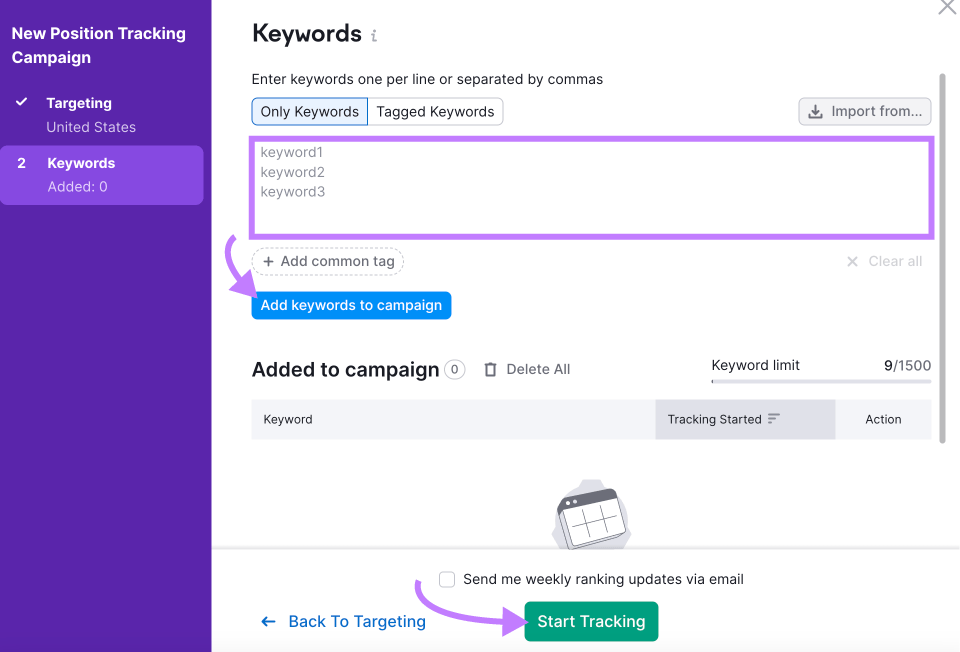Select the Keywords step in the sidebar
Viewport: 960px width, 652px height.
[x=102, y=175]
